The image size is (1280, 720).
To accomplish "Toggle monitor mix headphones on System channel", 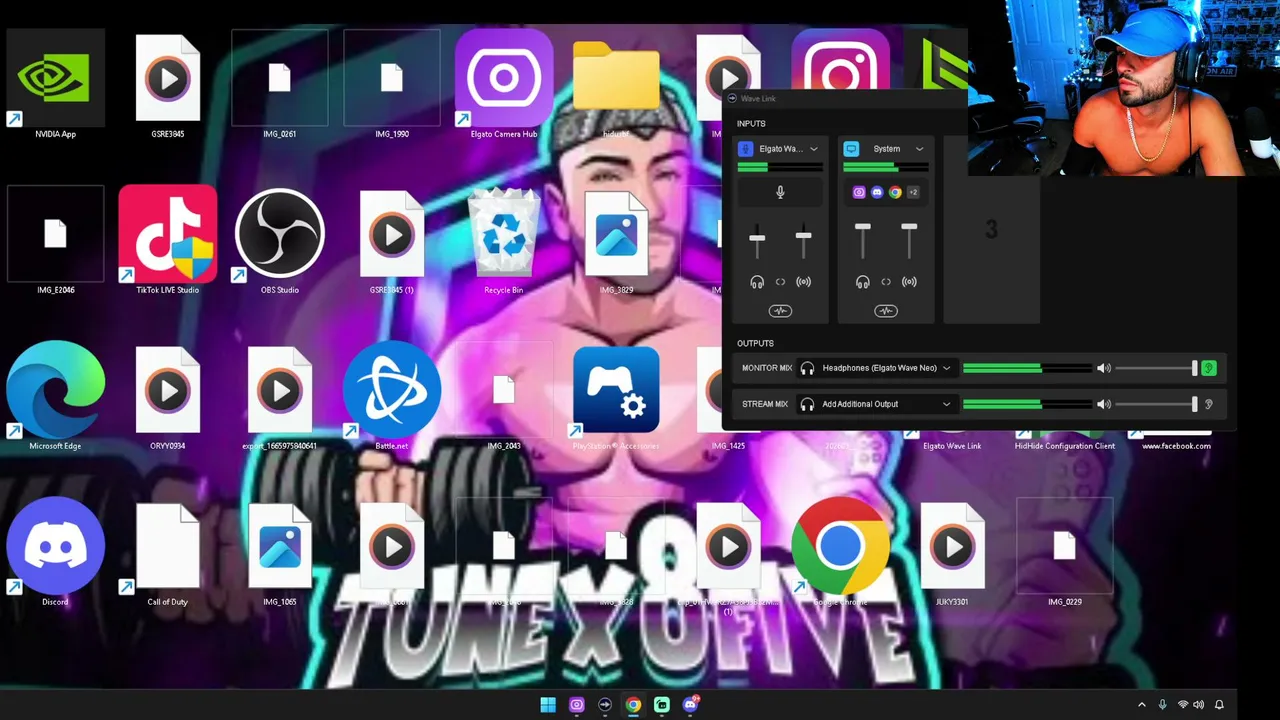I will [x=863, y=282].
